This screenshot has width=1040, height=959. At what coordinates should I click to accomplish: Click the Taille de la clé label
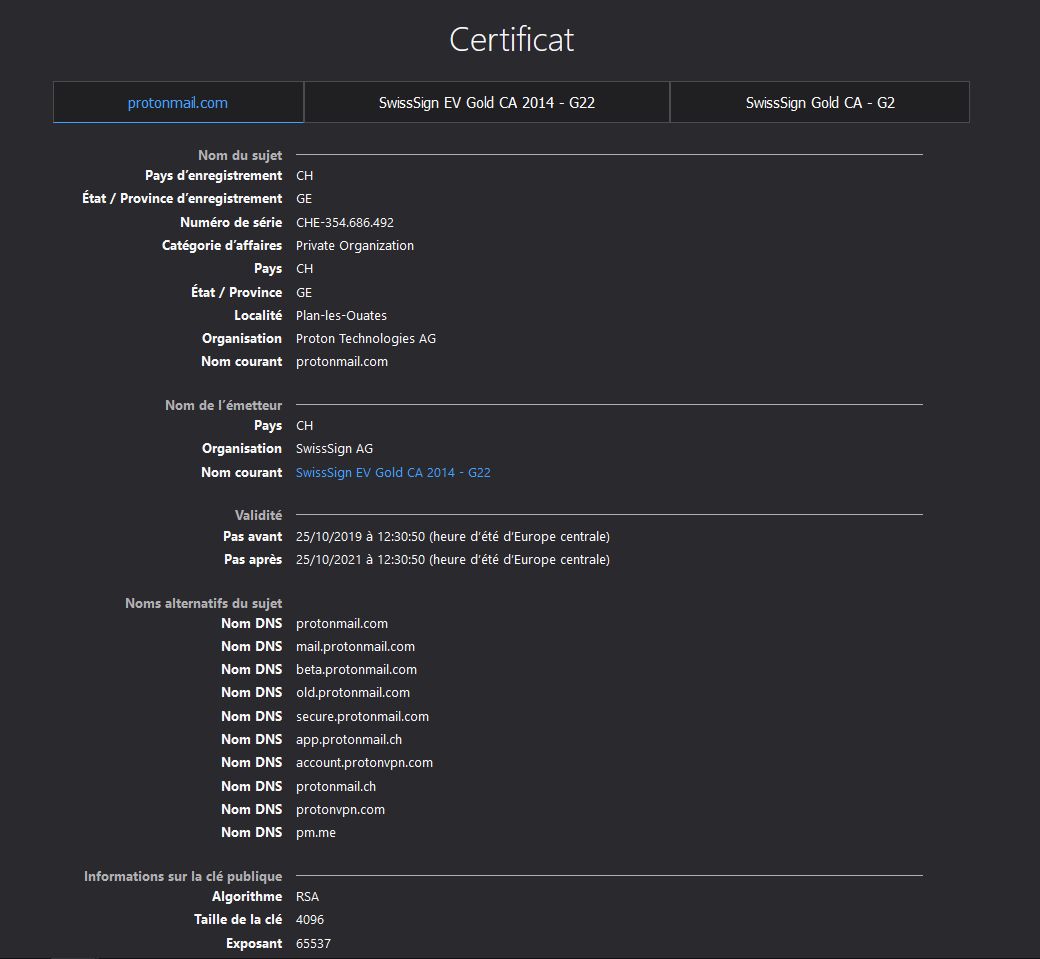click(x=238, y=920)
